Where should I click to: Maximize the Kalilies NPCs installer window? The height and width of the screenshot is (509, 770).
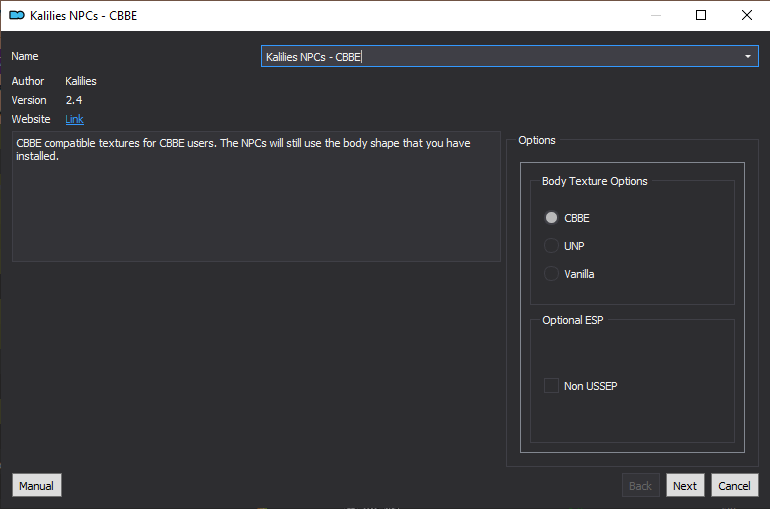tap(701, 15)
